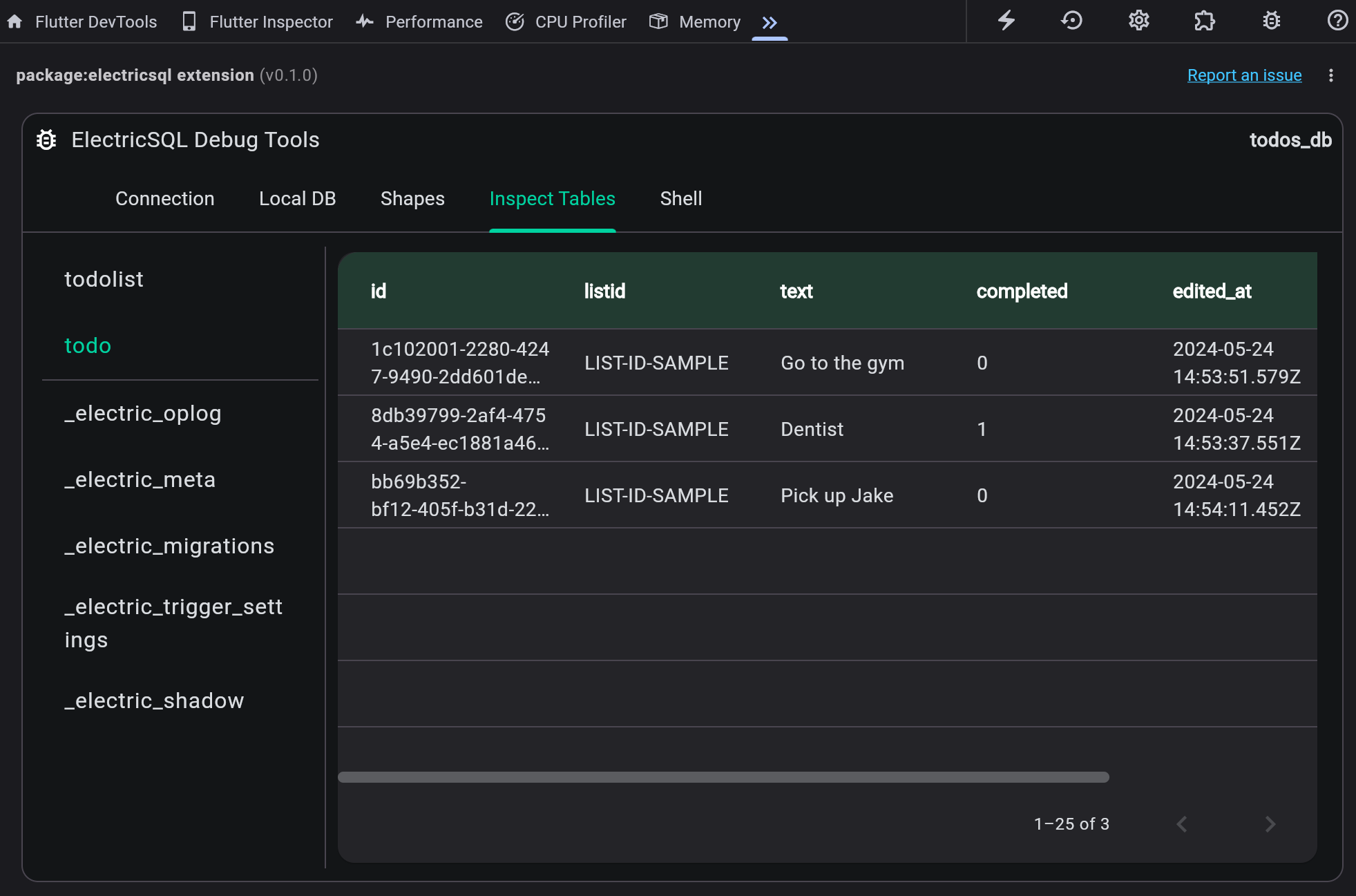Open the extension three-dot menu

click(x=1330, y=75)
